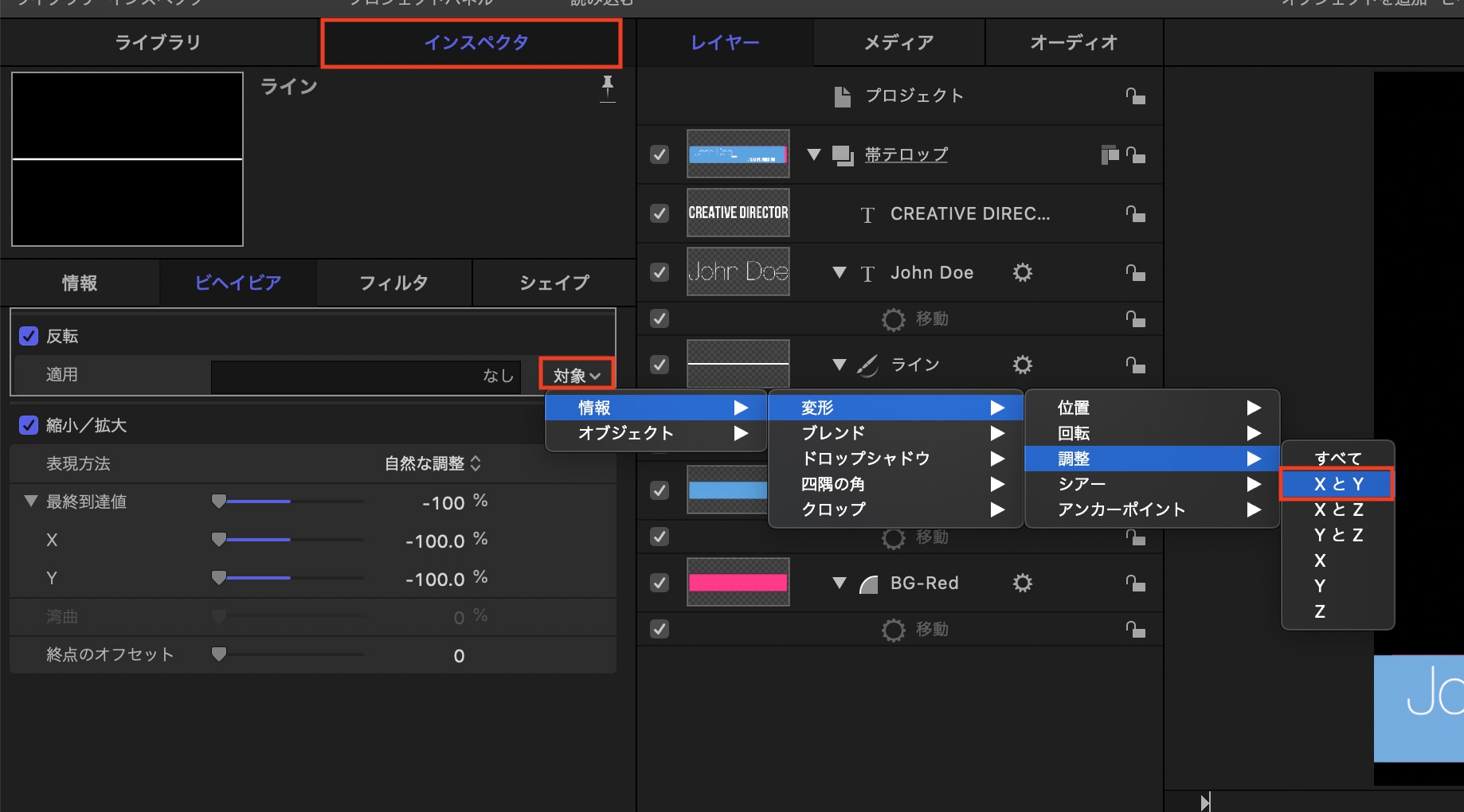
Task: Lock the 移動 behavior under BG-Red
Action: pyautogui.click(x=1135, y=629)
